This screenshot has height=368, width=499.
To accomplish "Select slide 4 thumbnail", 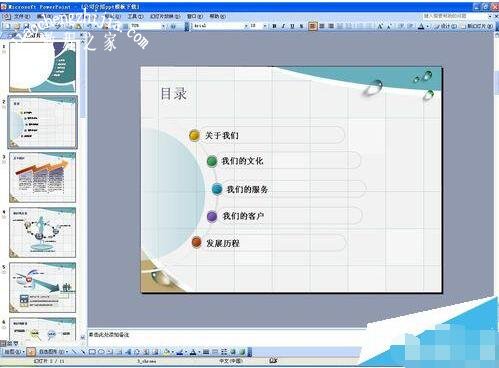I will coord(43,232).
